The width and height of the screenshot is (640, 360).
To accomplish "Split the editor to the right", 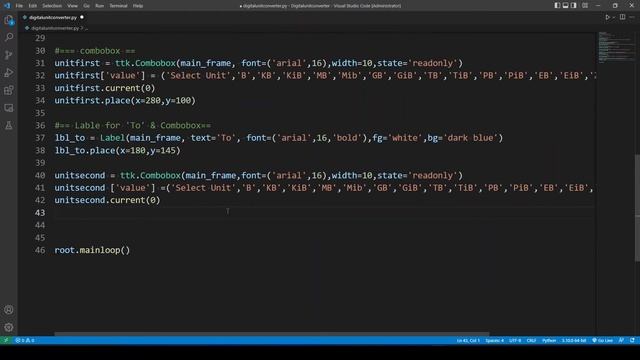I will pyautogui.click(x=622, y=17).
